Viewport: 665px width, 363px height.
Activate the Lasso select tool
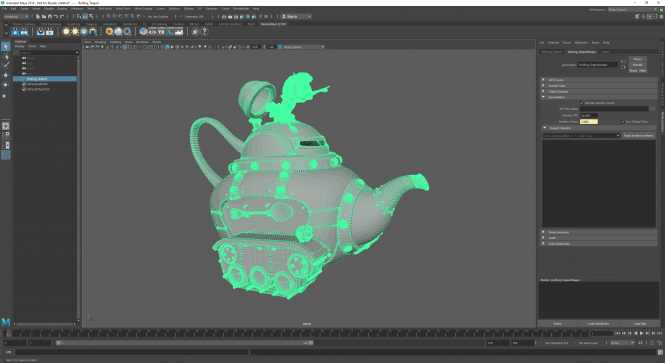[6, 56]
